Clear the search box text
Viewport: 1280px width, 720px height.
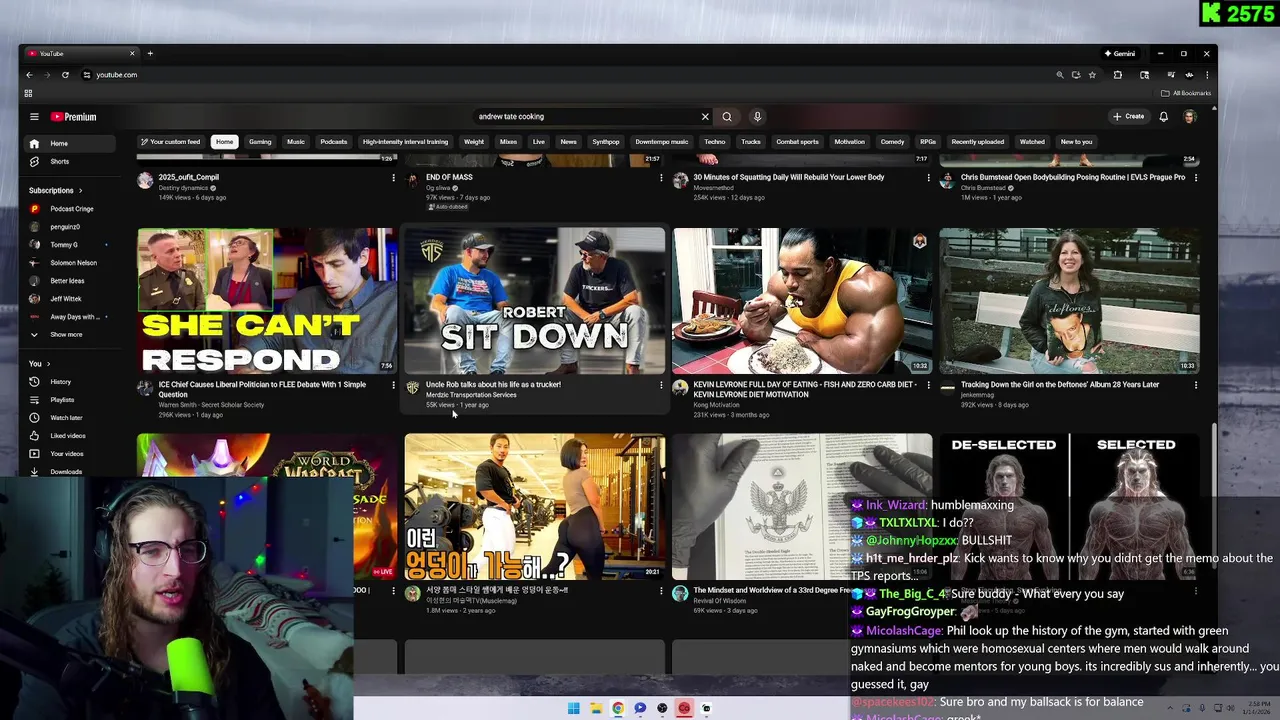pos(705,117)
